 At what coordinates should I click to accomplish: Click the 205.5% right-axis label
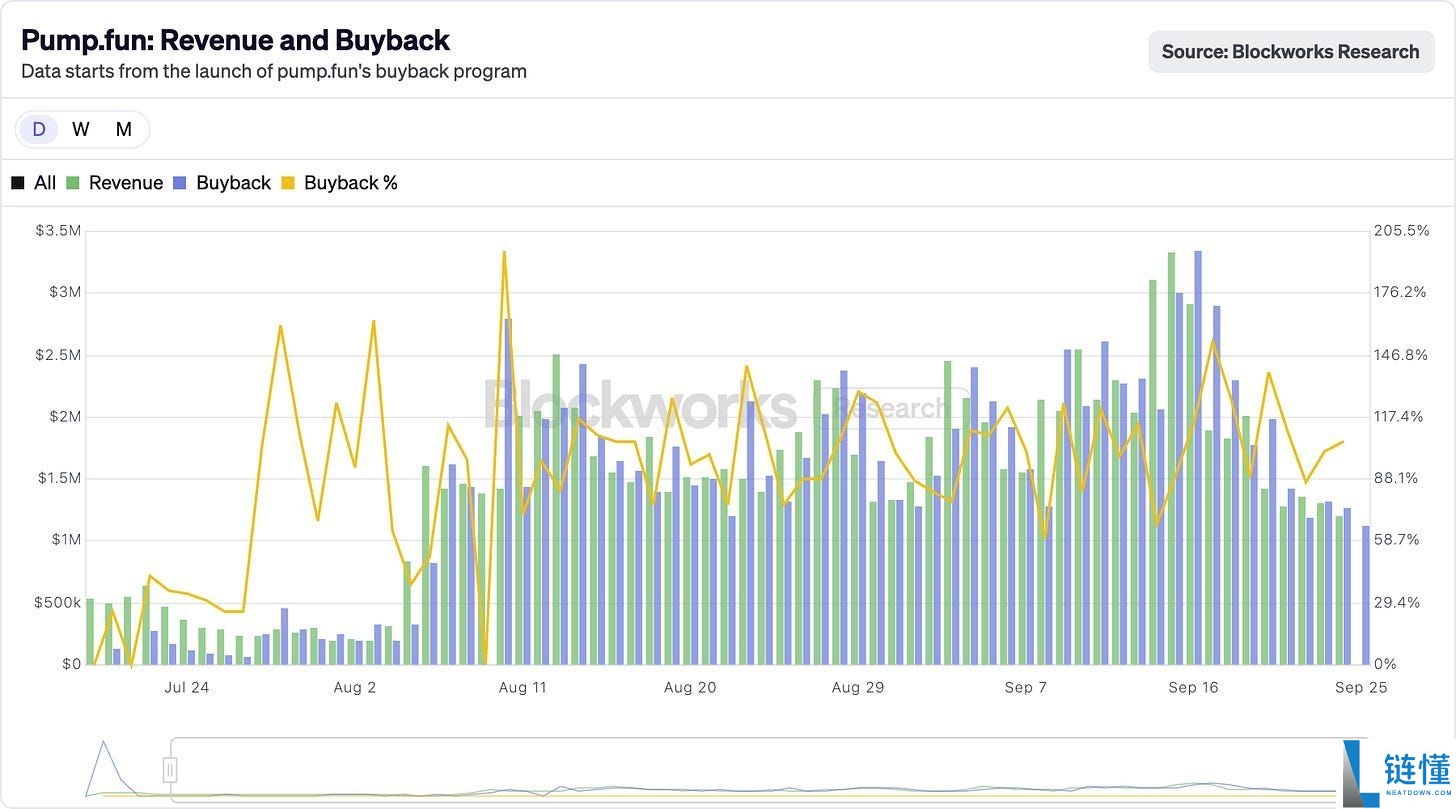(x=1402, y=231)
